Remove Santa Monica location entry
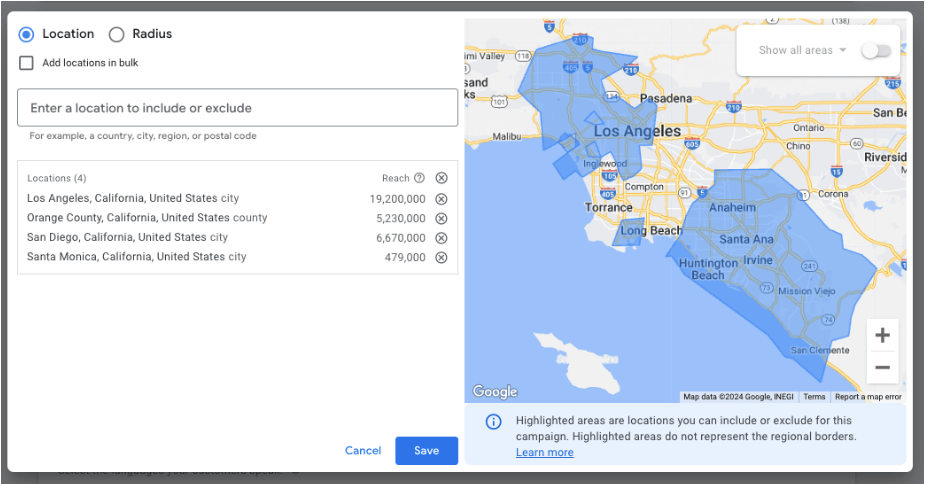 [441, 257]
